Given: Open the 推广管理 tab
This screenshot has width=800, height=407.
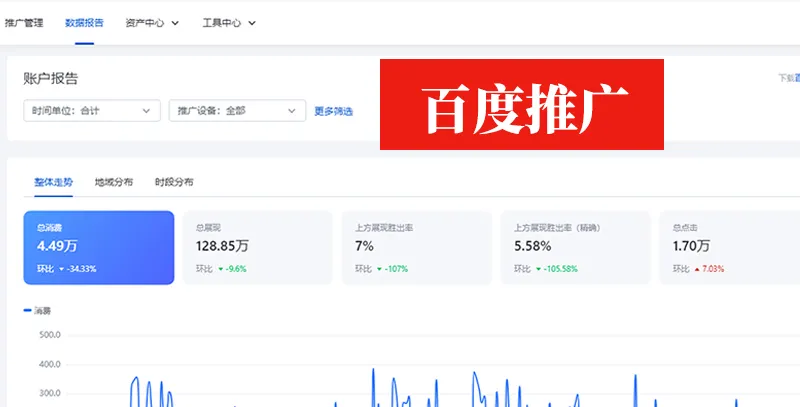Looking at the screenshot, I should [x=24, y=22].
